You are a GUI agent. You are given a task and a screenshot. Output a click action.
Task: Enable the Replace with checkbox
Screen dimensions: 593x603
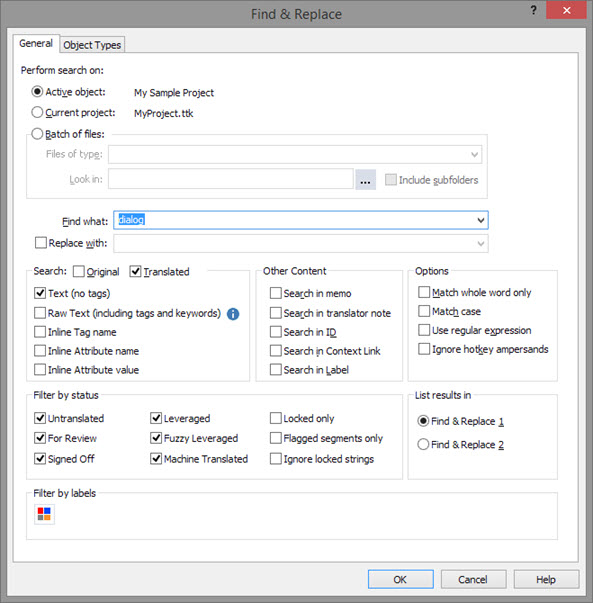pyautogui.click(x=40, y=243)
